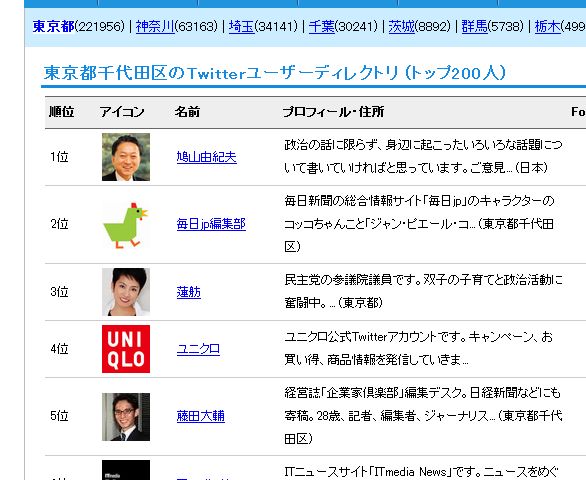Click the ITmedia black avatar icon
Viewport: 586px width, 480px height.
[126, 470]
